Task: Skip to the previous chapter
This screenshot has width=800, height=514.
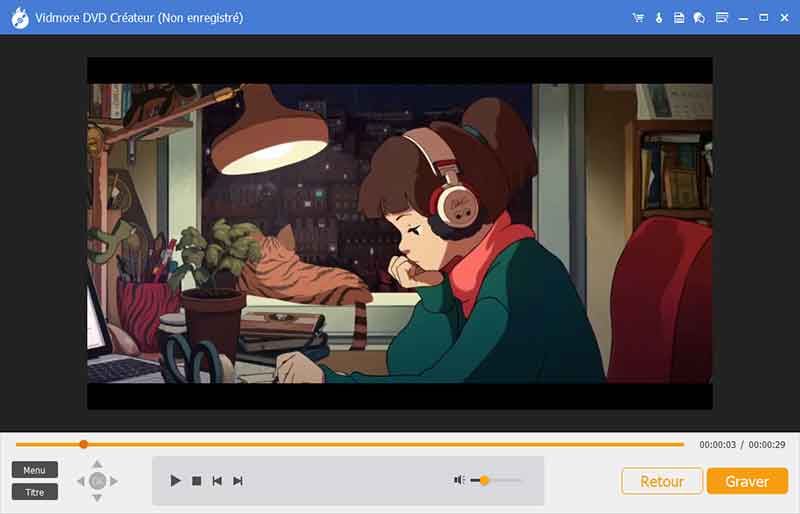Action: coord(217,481)
